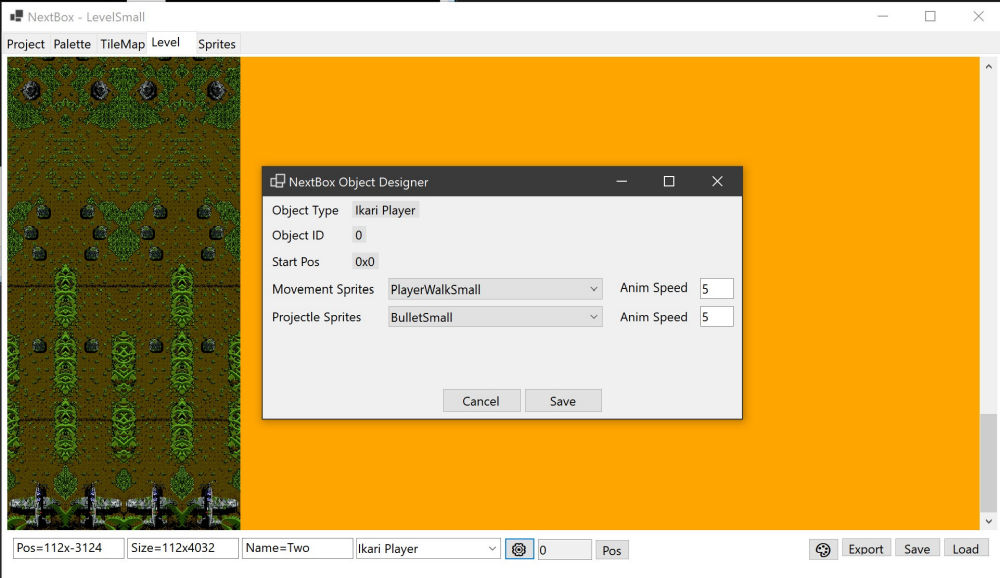
Task: Click the Pos=112x-3124 field
Action: pyautogui.click(x=69, y=548)
